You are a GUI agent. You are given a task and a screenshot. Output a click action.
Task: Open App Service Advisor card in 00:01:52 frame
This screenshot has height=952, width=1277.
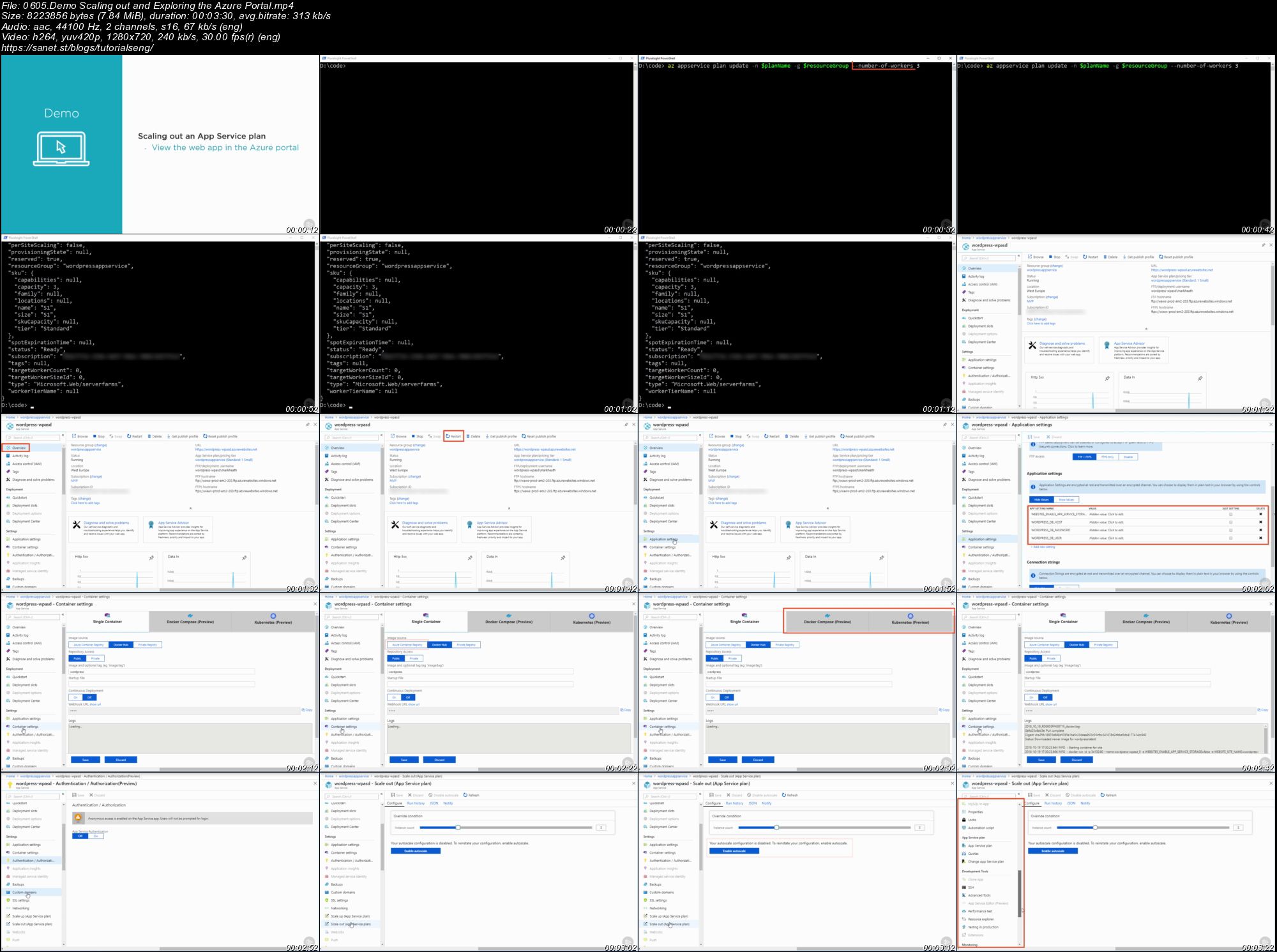pos(815,529)
